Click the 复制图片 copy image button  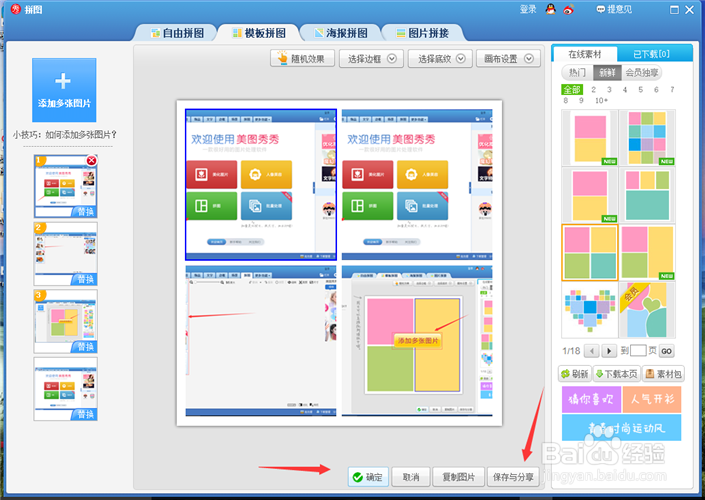point(459,477)
